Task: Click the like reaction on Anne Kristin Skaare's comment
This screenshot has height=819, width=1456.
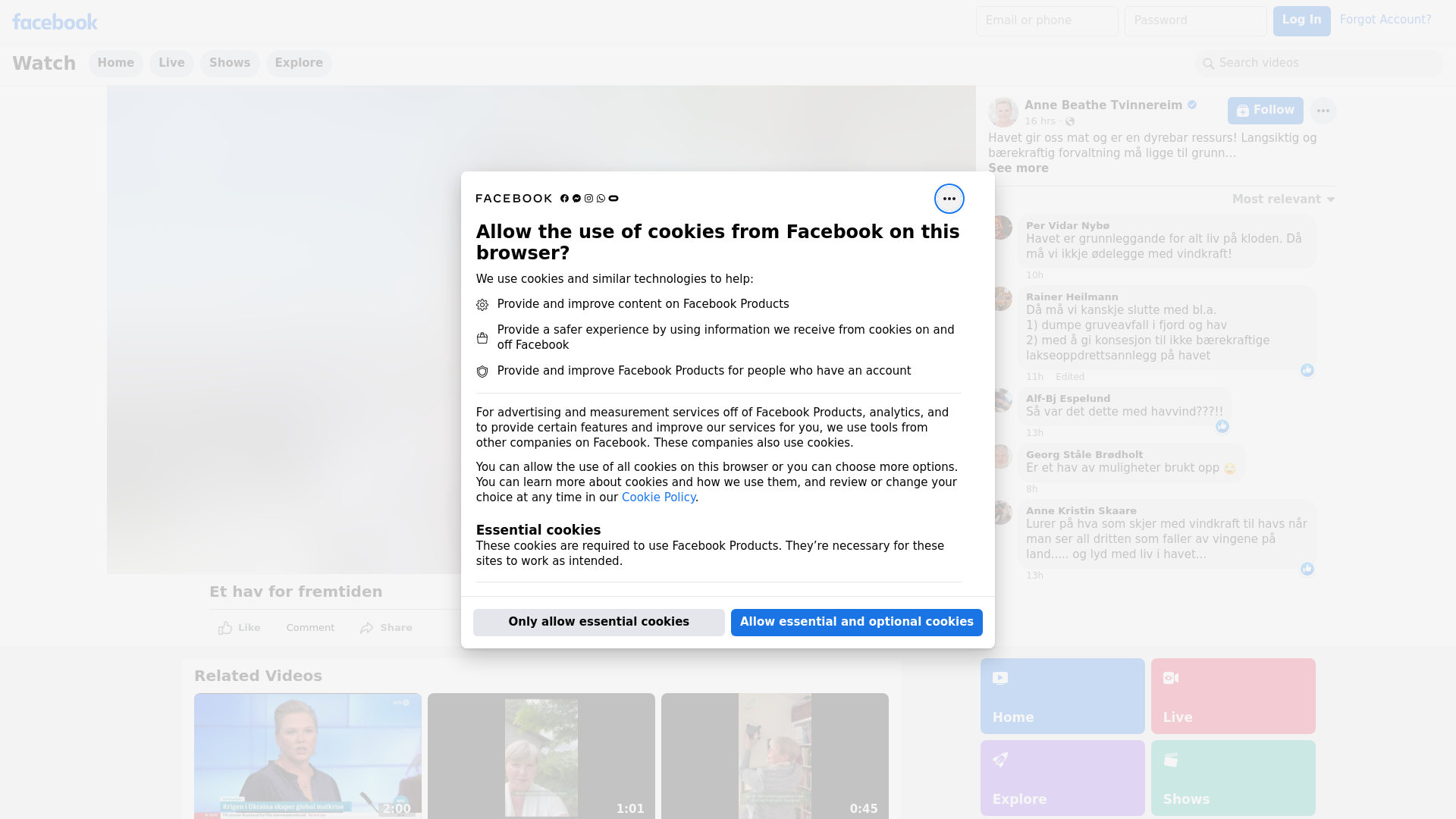Action: 1307,569
